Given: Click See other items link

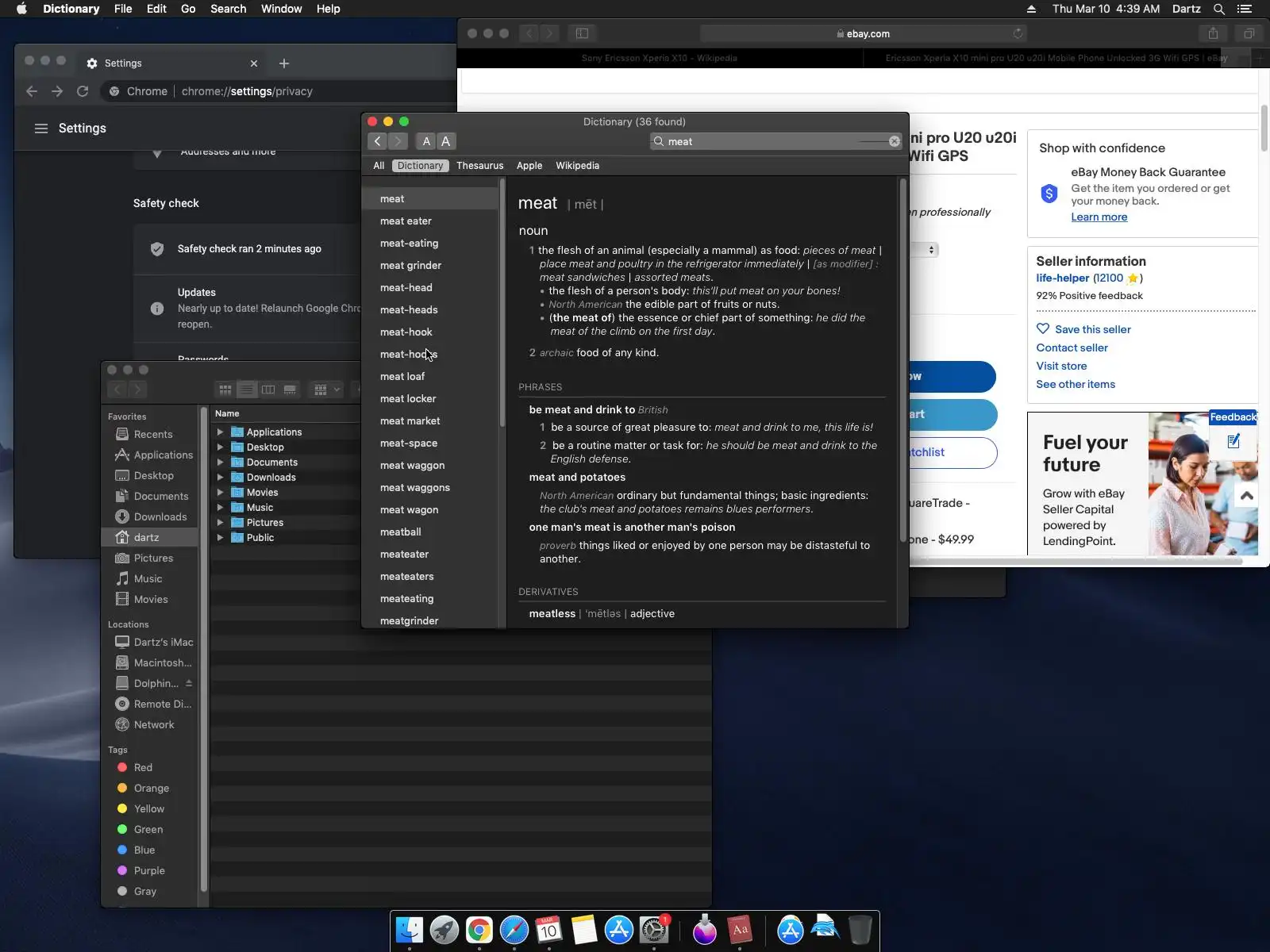Looking at the screenshot, I should [x=1076, y=384].
